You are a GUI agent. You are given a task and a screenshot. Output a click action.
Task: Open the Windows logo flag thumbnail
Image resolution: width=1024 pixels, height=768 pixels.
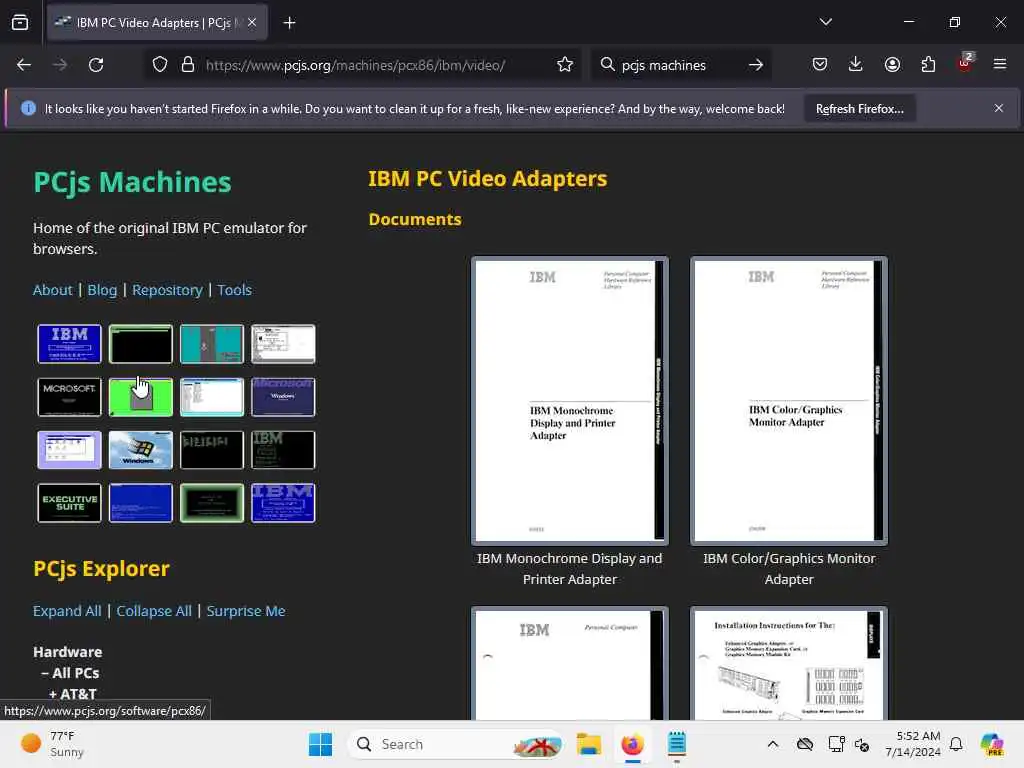point(140,449)
